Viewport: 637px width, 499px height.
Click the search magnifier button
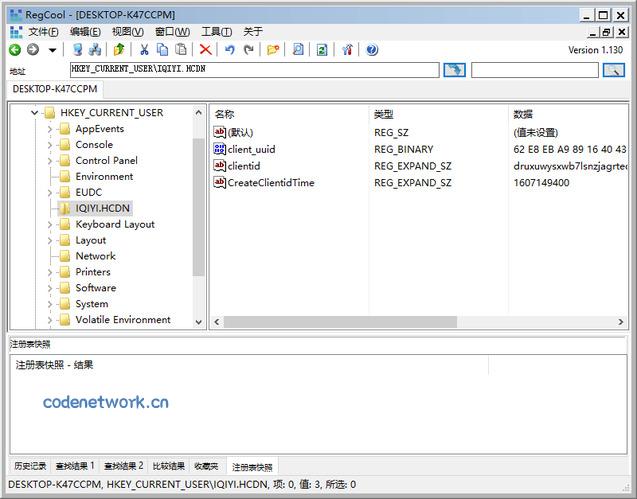(613, 70)
